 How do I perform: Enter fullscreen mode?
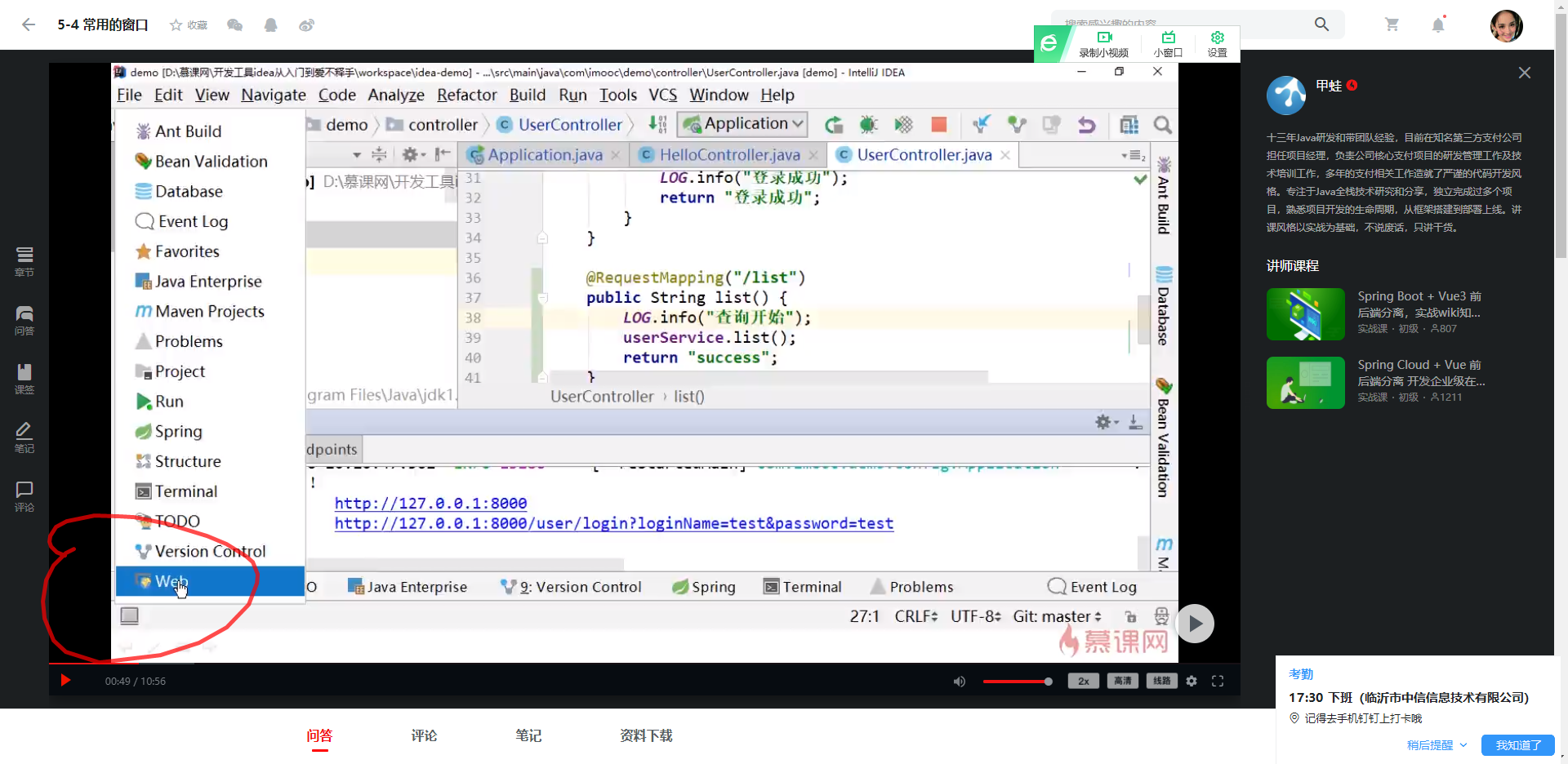coord(1218,681)
